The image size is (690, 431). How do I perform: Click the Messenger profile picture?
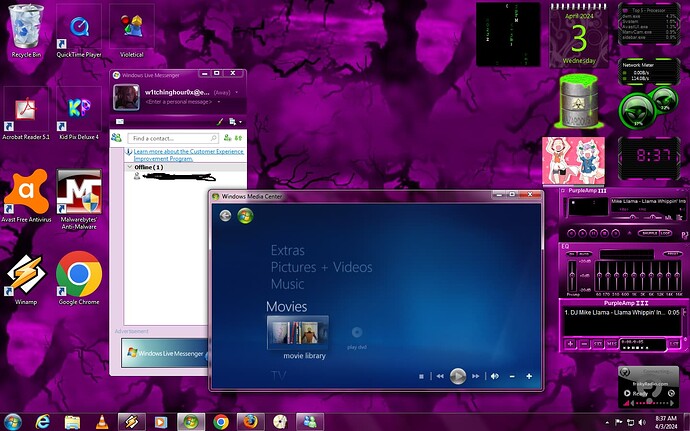point(126,97)
